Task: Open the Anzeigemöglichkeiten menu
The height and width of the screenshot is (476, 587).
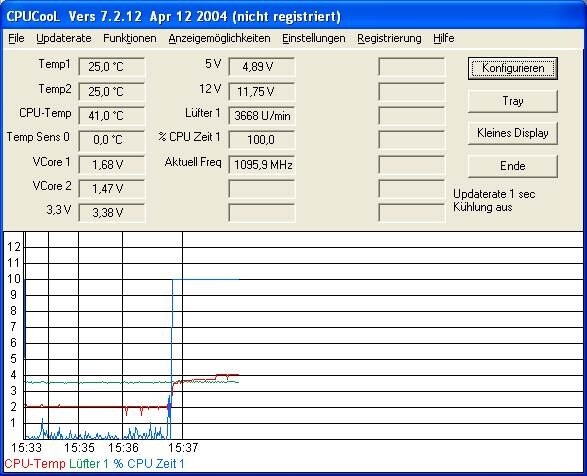Action: point(219,38)
